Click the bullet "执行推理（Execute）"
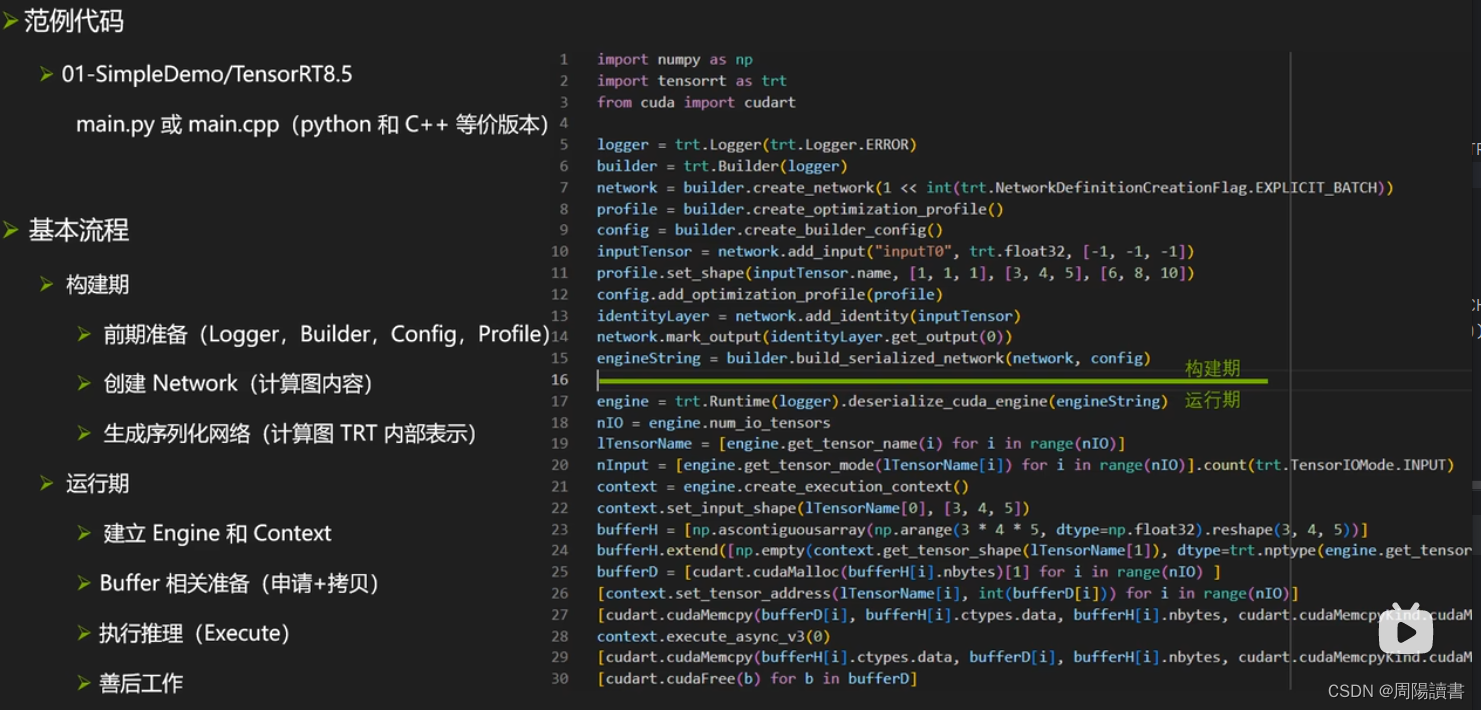 click(x=195, y=633)
